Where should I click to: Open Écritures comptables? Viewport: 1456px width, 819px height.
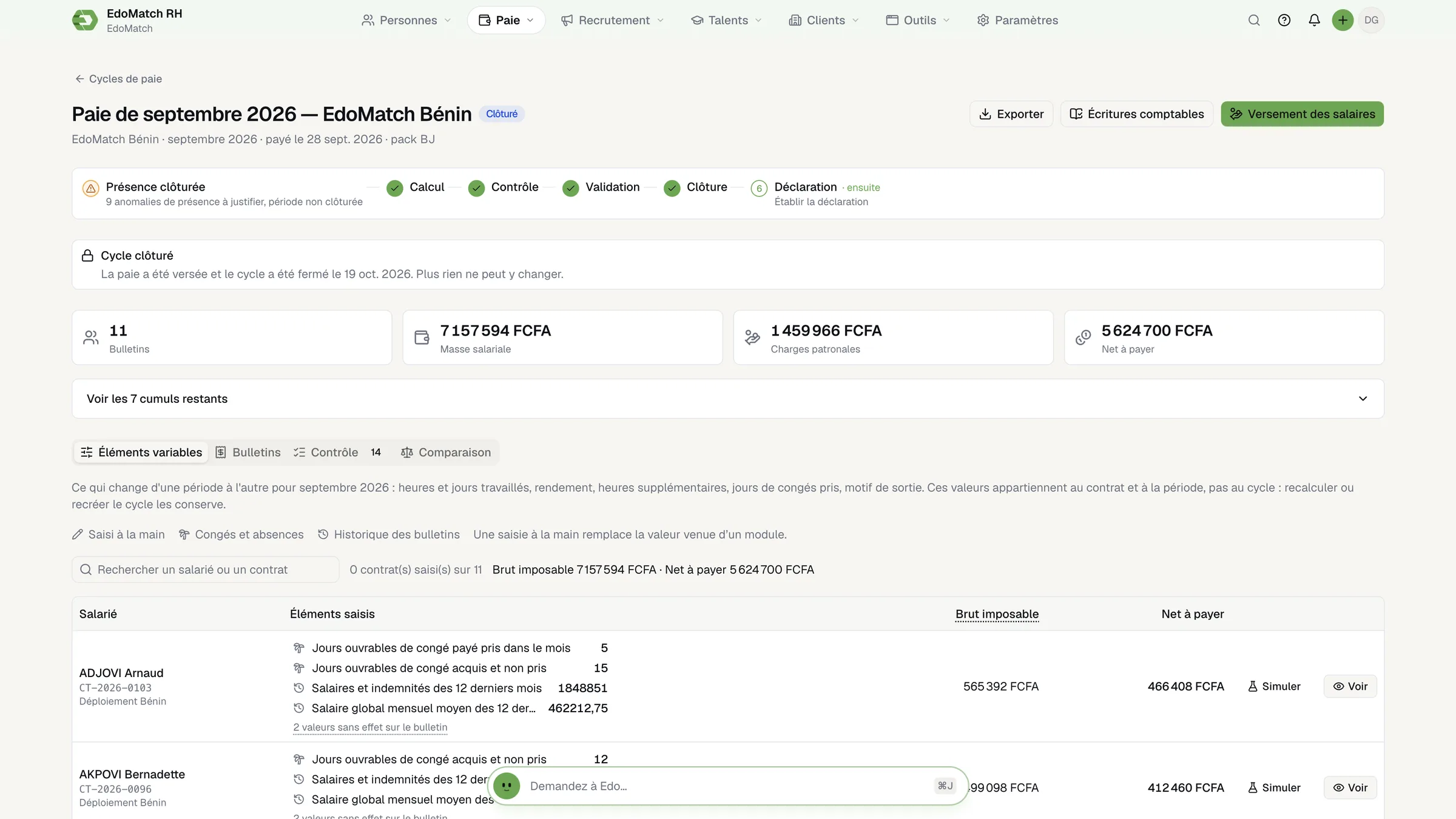point(1137,114)
